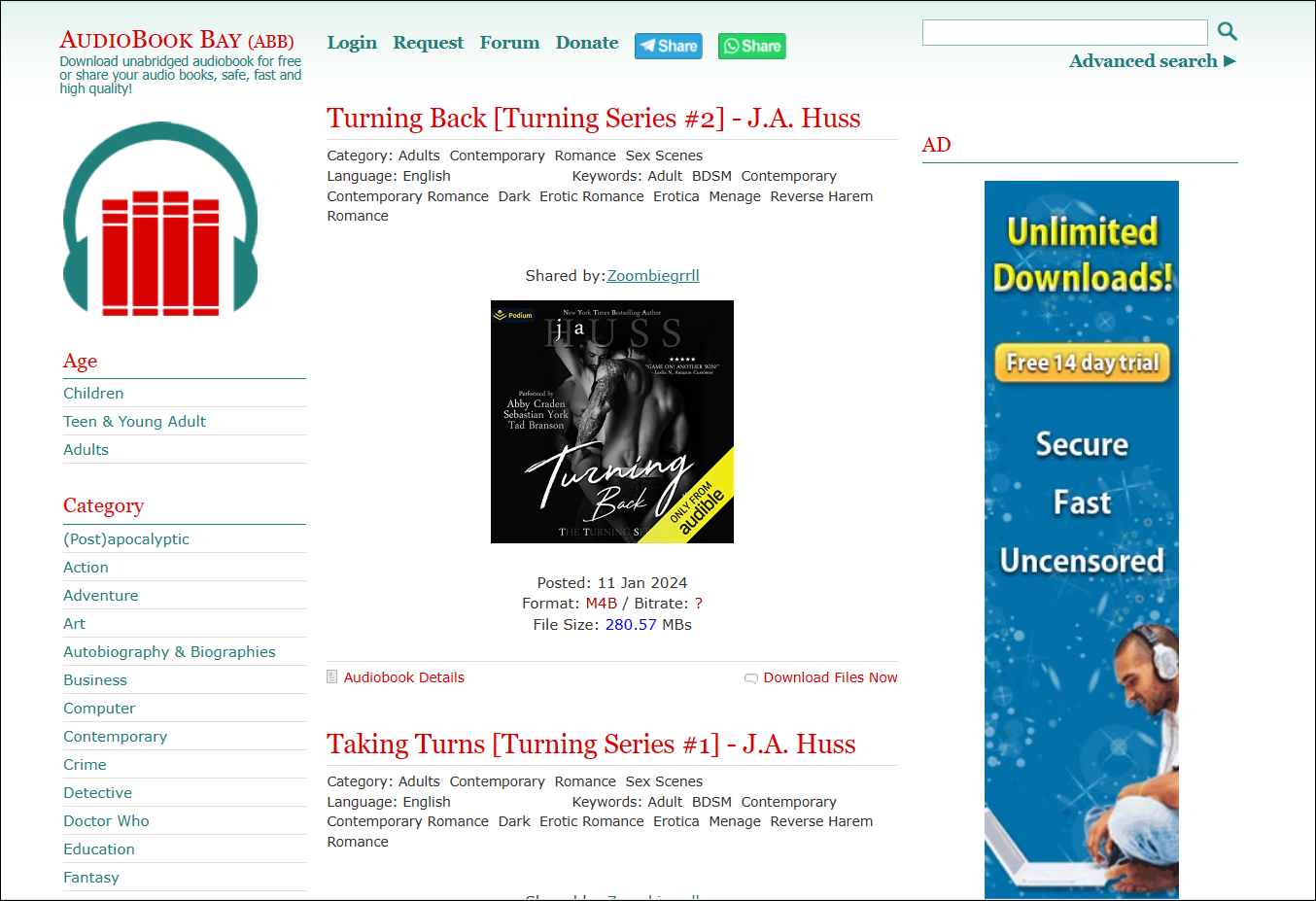Screen dimensions: 1316x901
Task: Browse the Teen & Young Adult age group
Action: point(135,422)
